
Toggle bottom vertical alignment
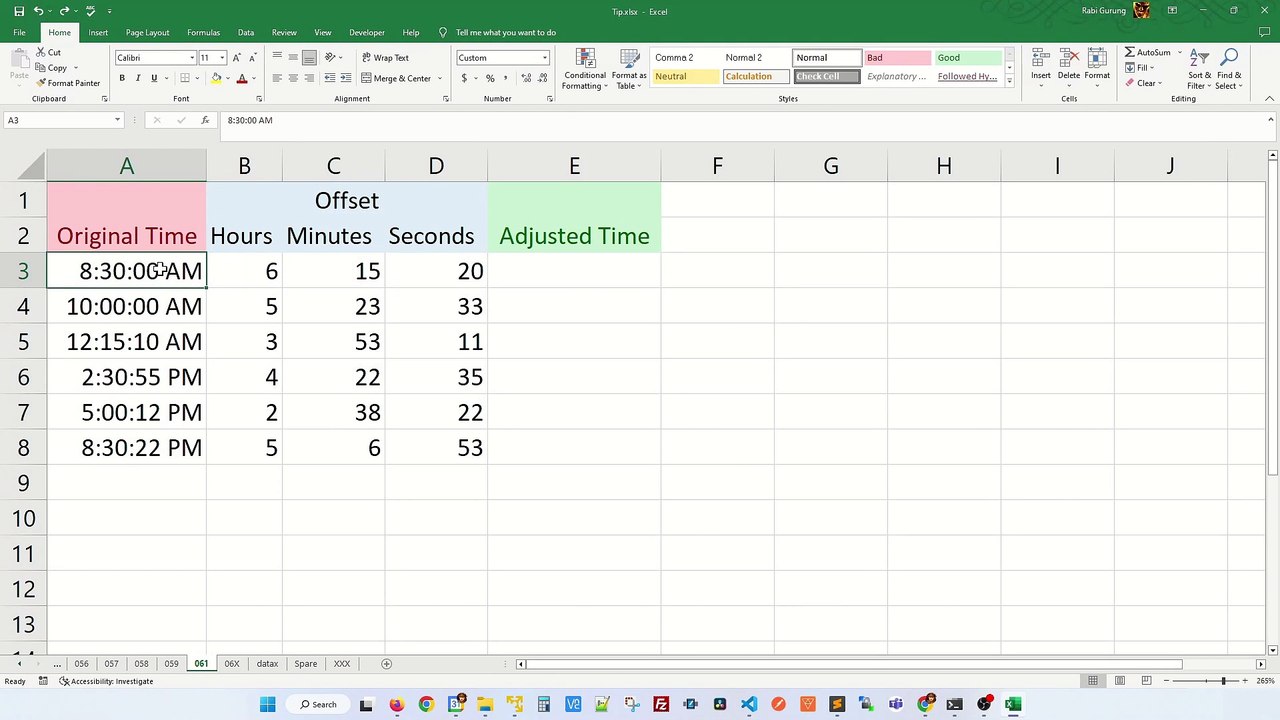[x=309, y=57]
